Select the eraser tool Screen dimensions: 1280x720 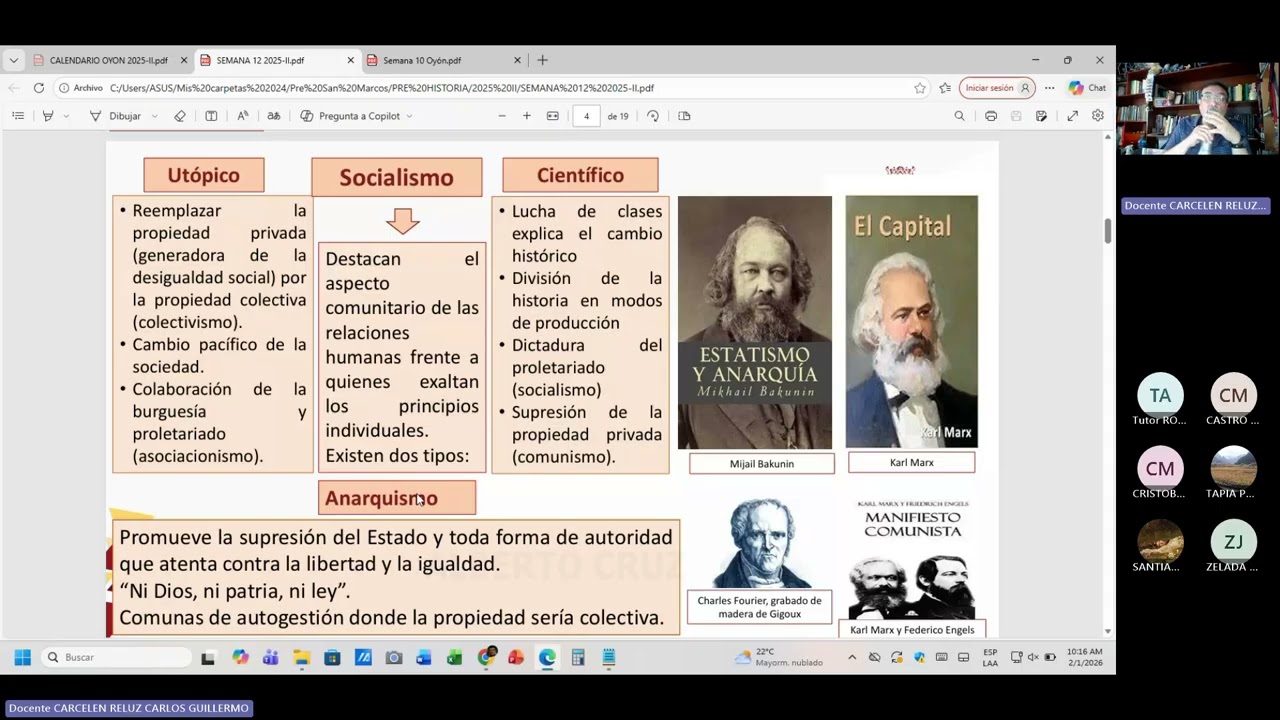[180, 116]
